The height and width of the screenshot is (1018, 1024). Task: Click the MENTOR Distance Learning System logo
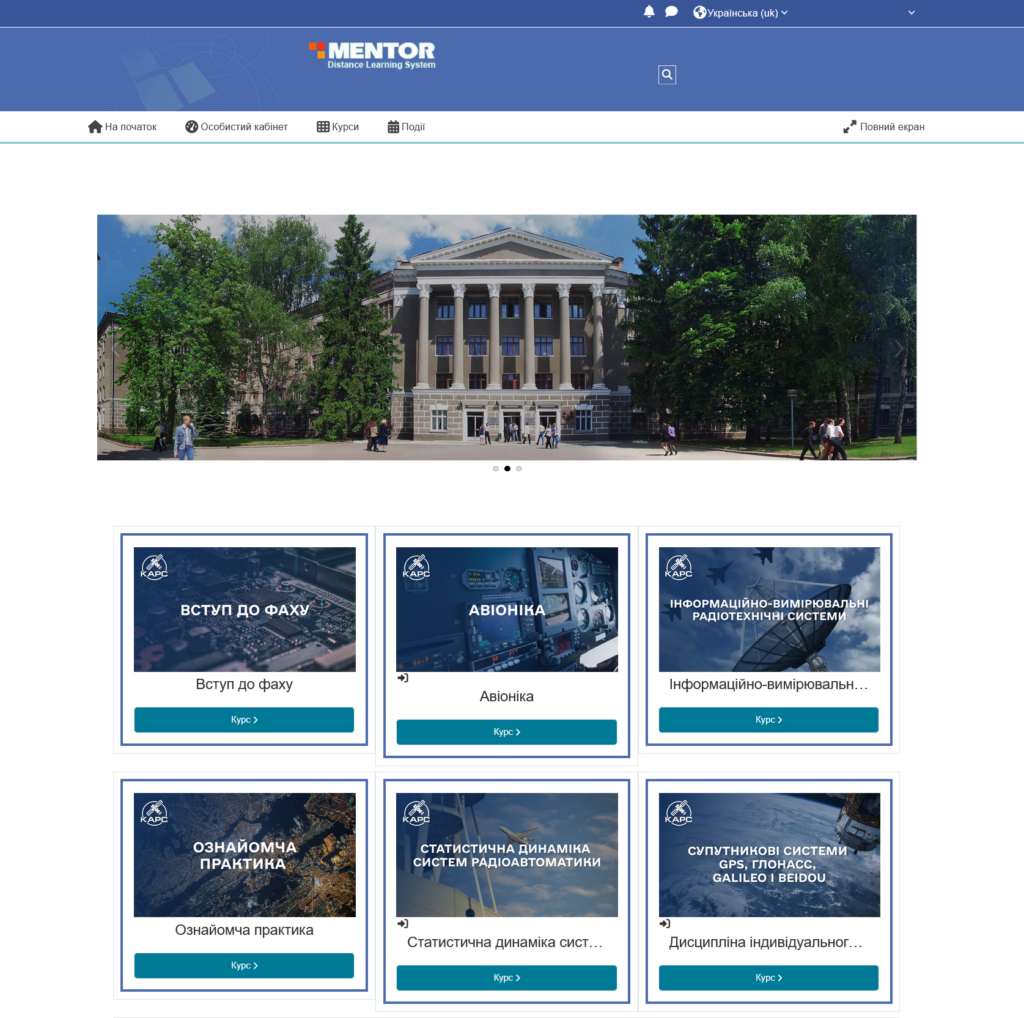(372, 56)
